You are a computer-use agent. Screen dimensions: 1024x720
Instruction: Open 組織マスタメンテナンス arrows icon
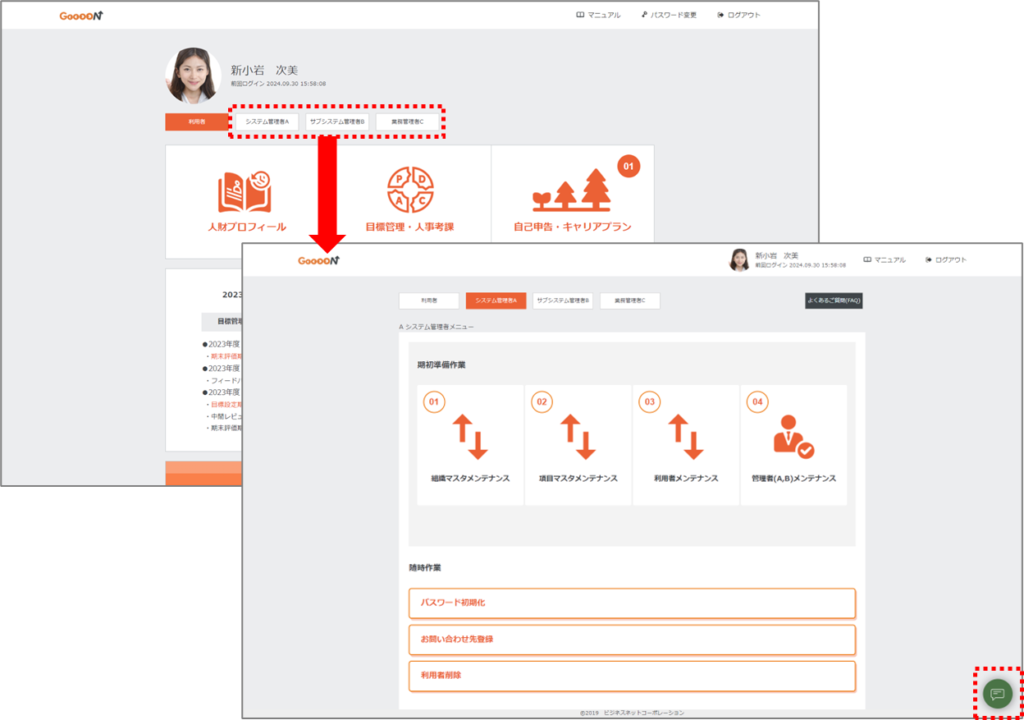470,436
